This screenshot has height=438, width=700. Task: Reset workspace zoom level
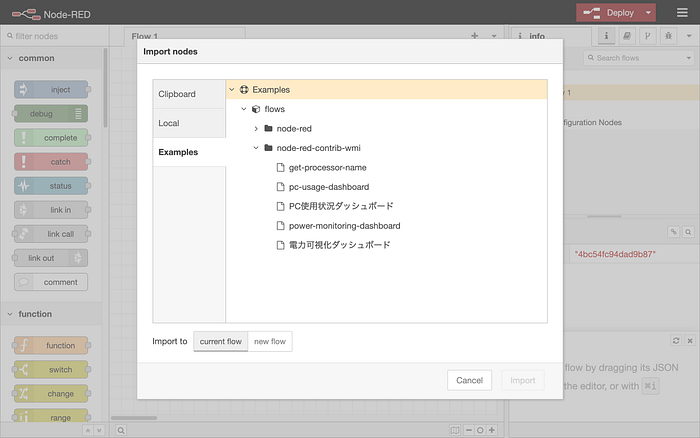point(480,430)
